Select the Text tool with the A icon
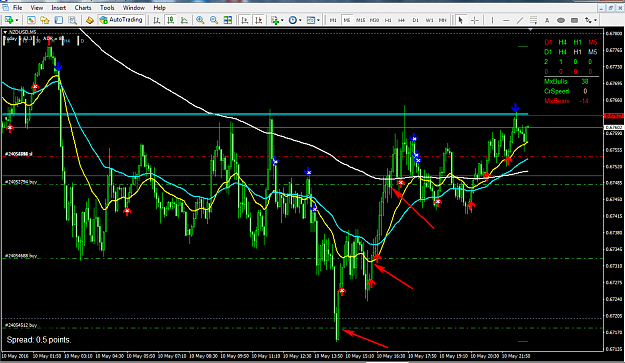The image size is (625, 363). pos(547,20)
